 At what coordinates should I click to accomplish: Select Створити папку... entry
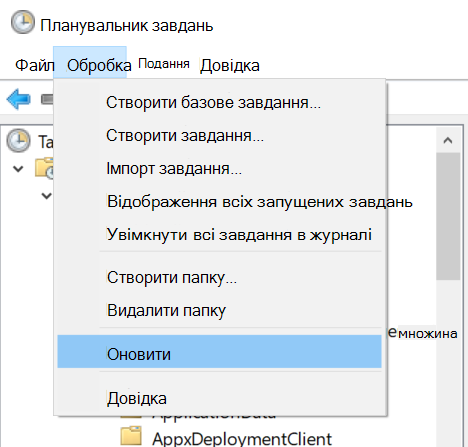(219, 277)
